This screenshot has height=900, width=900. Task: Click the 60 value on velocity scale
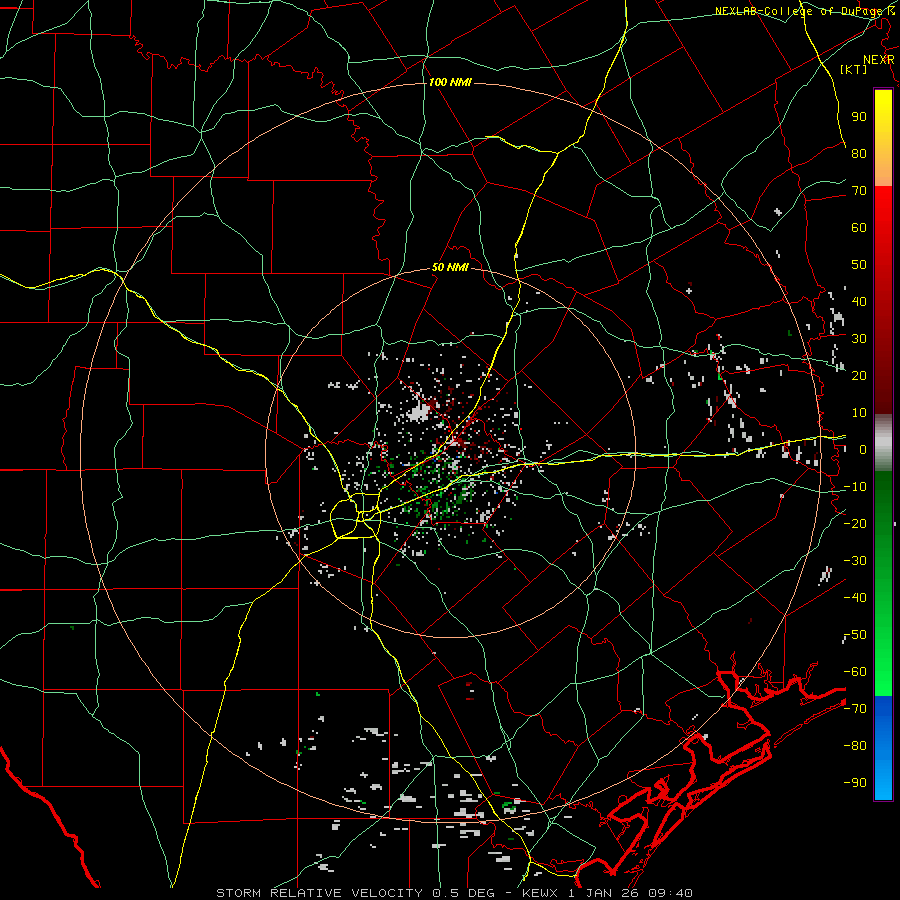point(859,227)
